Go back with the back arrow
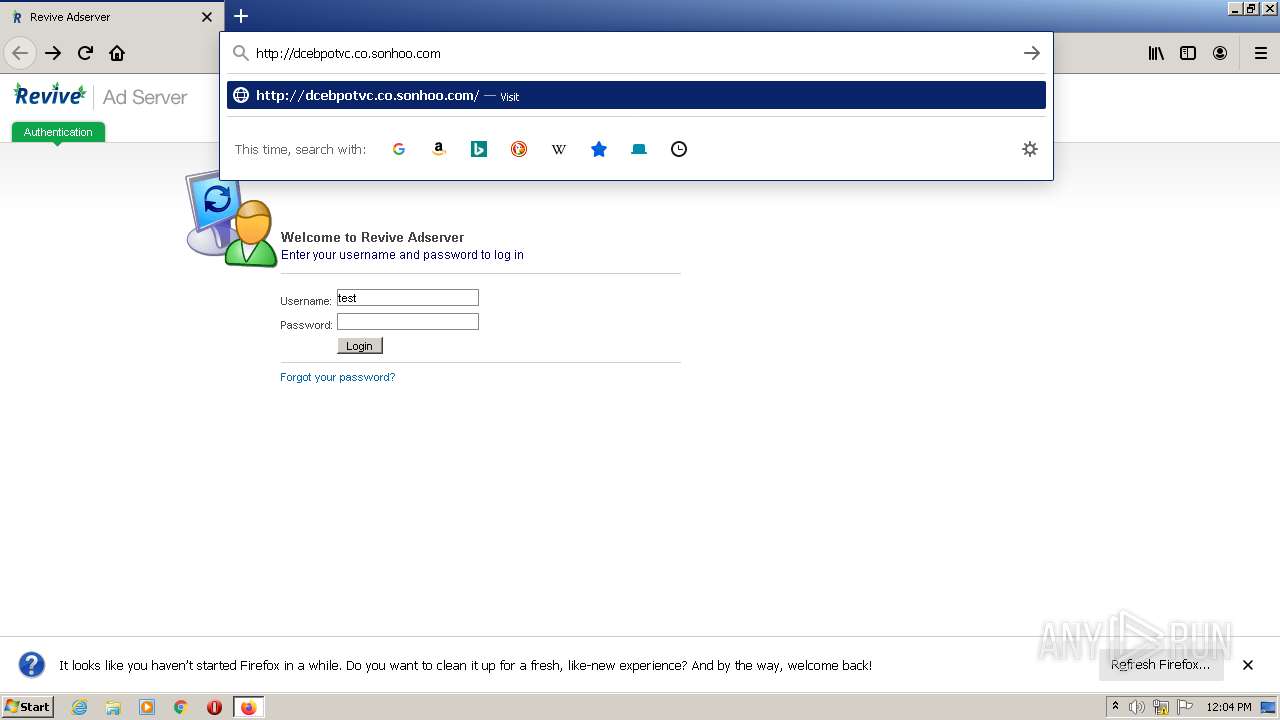Screen dimensions: 1280x720 point(20,53)
